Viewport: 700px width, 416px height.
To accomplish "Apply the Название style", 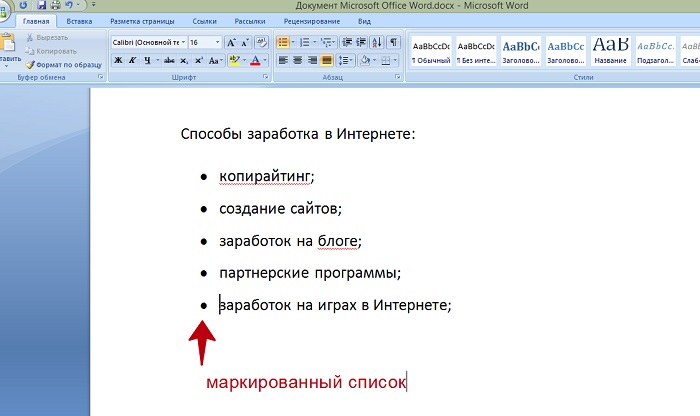I will tap(610, 51).
